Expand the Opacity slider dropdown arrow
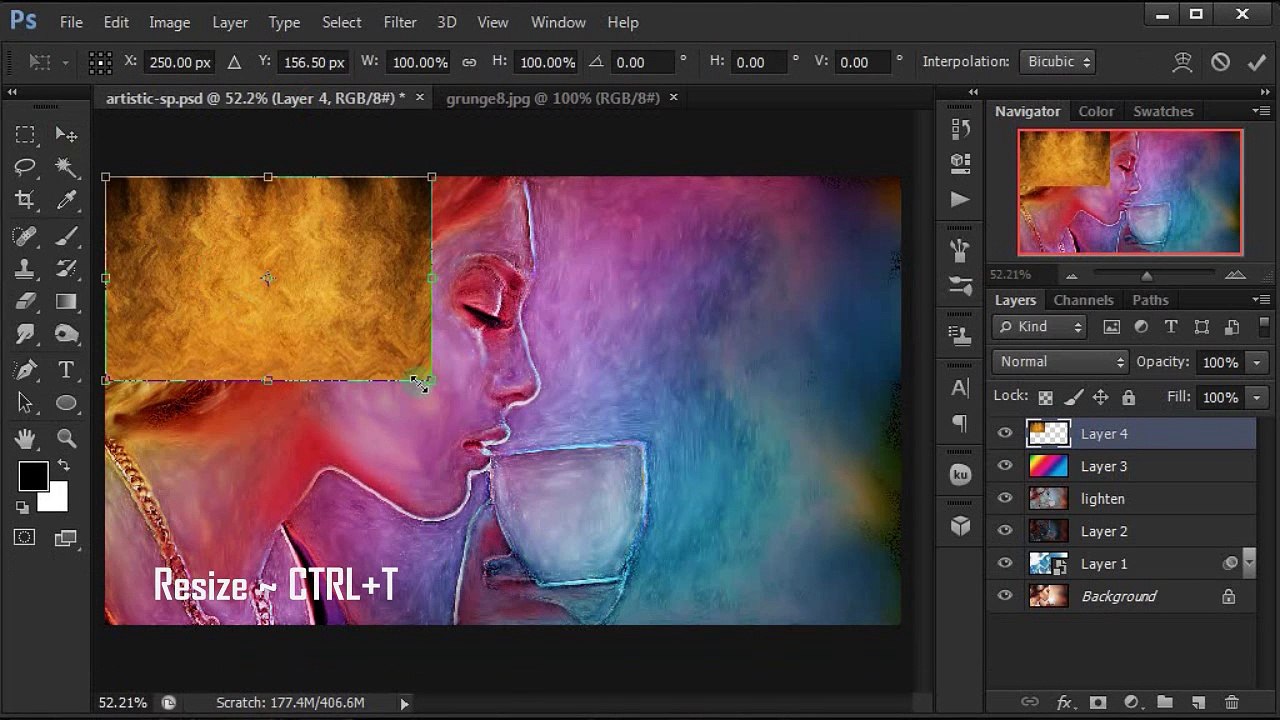Screen dimensions: 1280x720 pyautogui.click(x=1257, y=362)
